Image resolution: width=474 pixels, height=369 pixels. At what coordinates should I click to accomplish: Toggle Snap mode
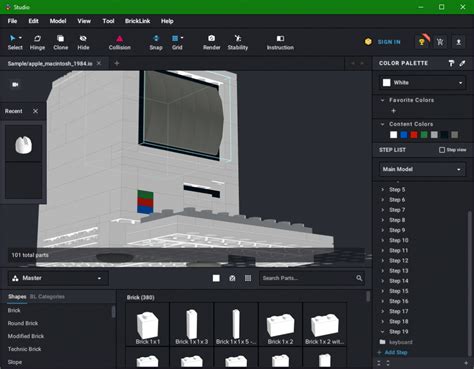click(156, 42)
